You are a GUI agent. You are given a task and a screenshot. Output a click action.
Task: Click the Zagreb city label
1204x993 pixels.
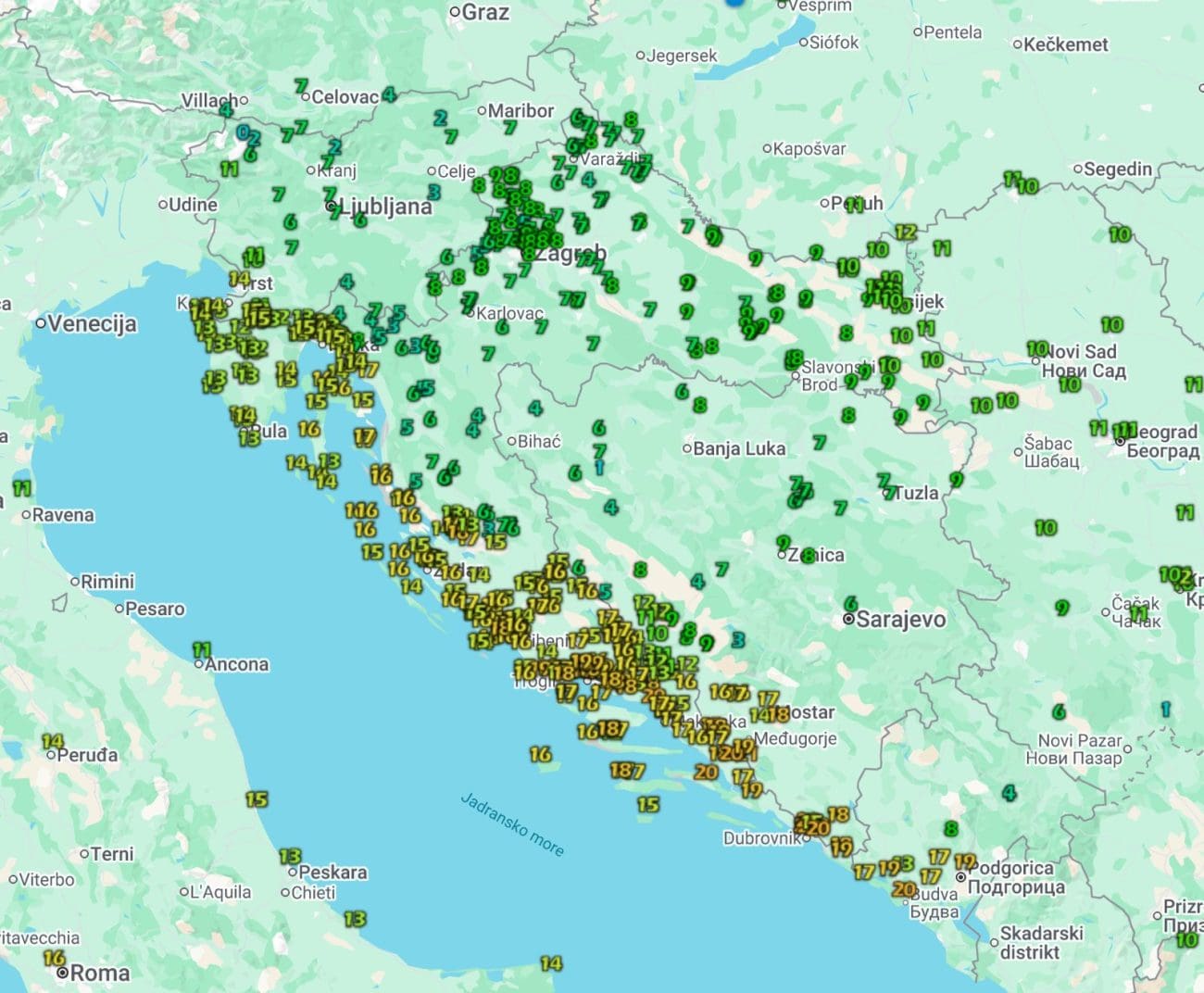coord(571,253)
